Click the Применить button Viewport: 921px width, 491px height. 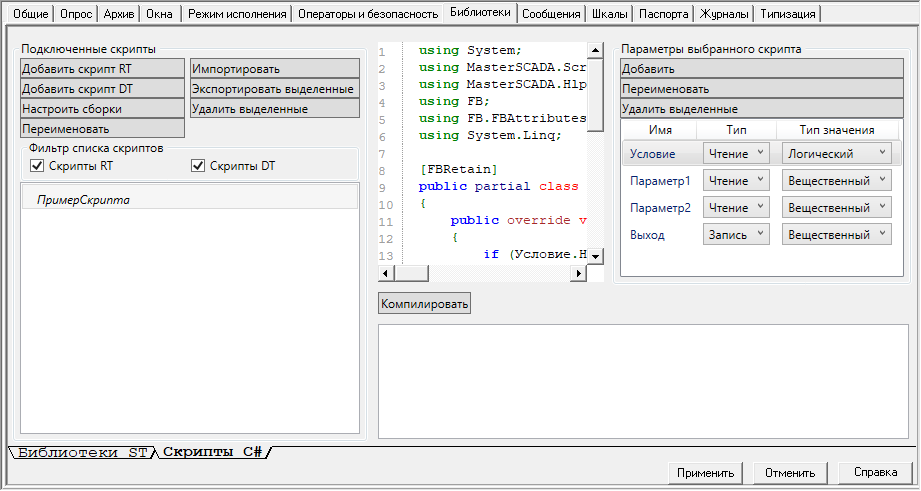click(705, 473)
